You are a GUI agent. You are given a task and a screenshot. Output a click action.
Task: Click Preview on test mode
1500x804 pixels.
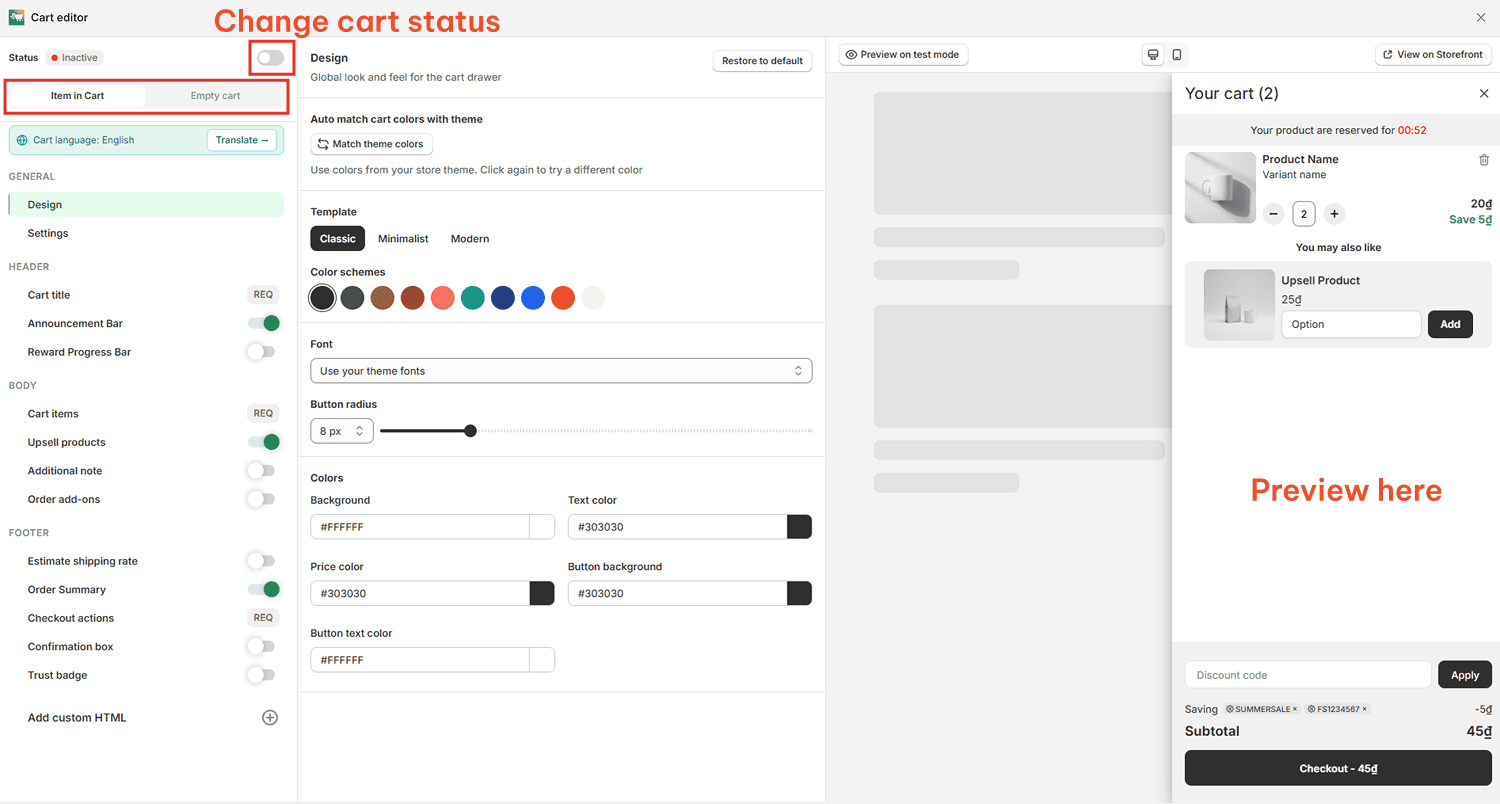(904, 55)
